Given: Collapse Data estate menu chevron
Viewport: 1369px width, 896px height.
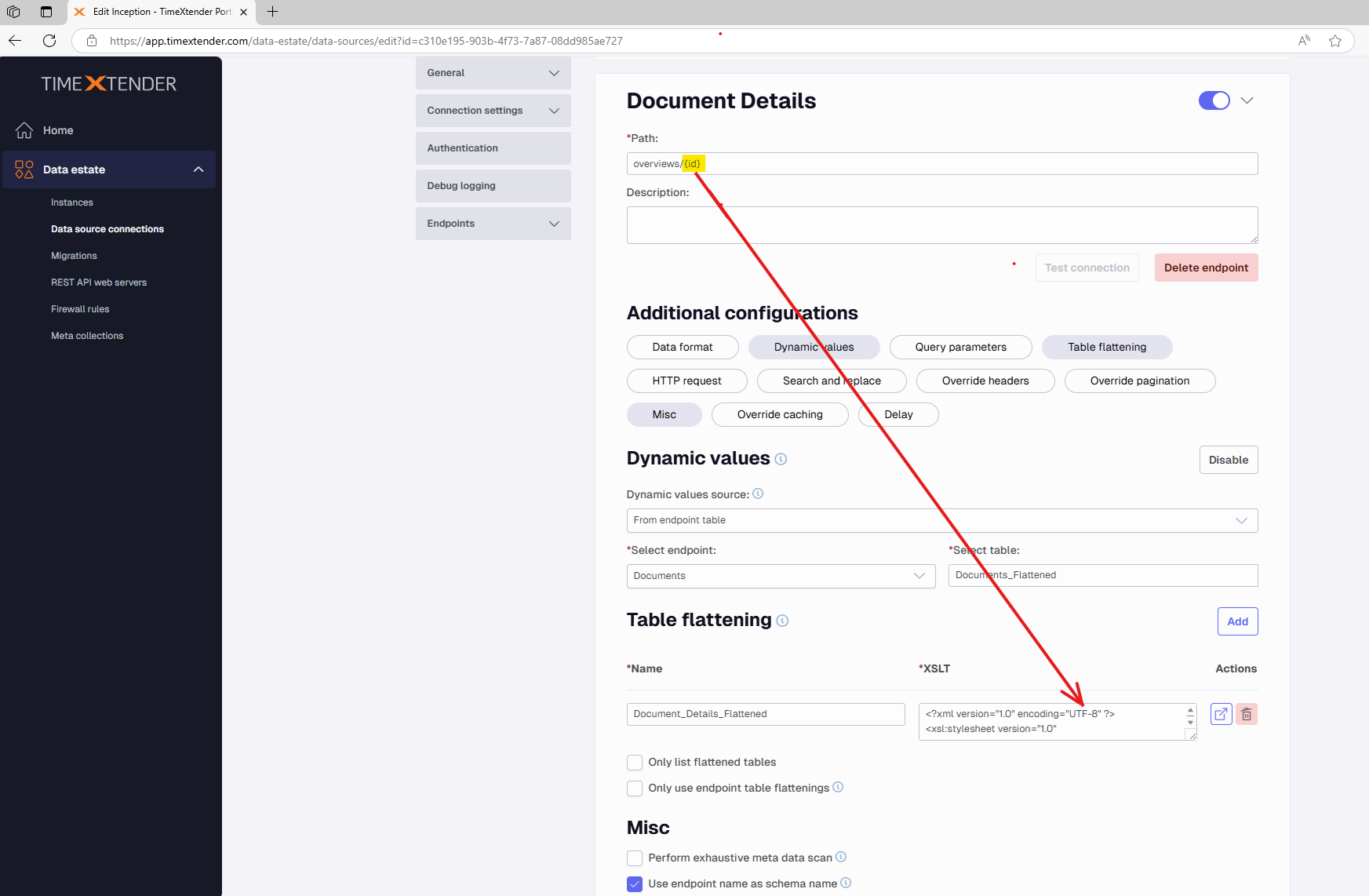Looking at the screenshot, I should pos(198,169).
